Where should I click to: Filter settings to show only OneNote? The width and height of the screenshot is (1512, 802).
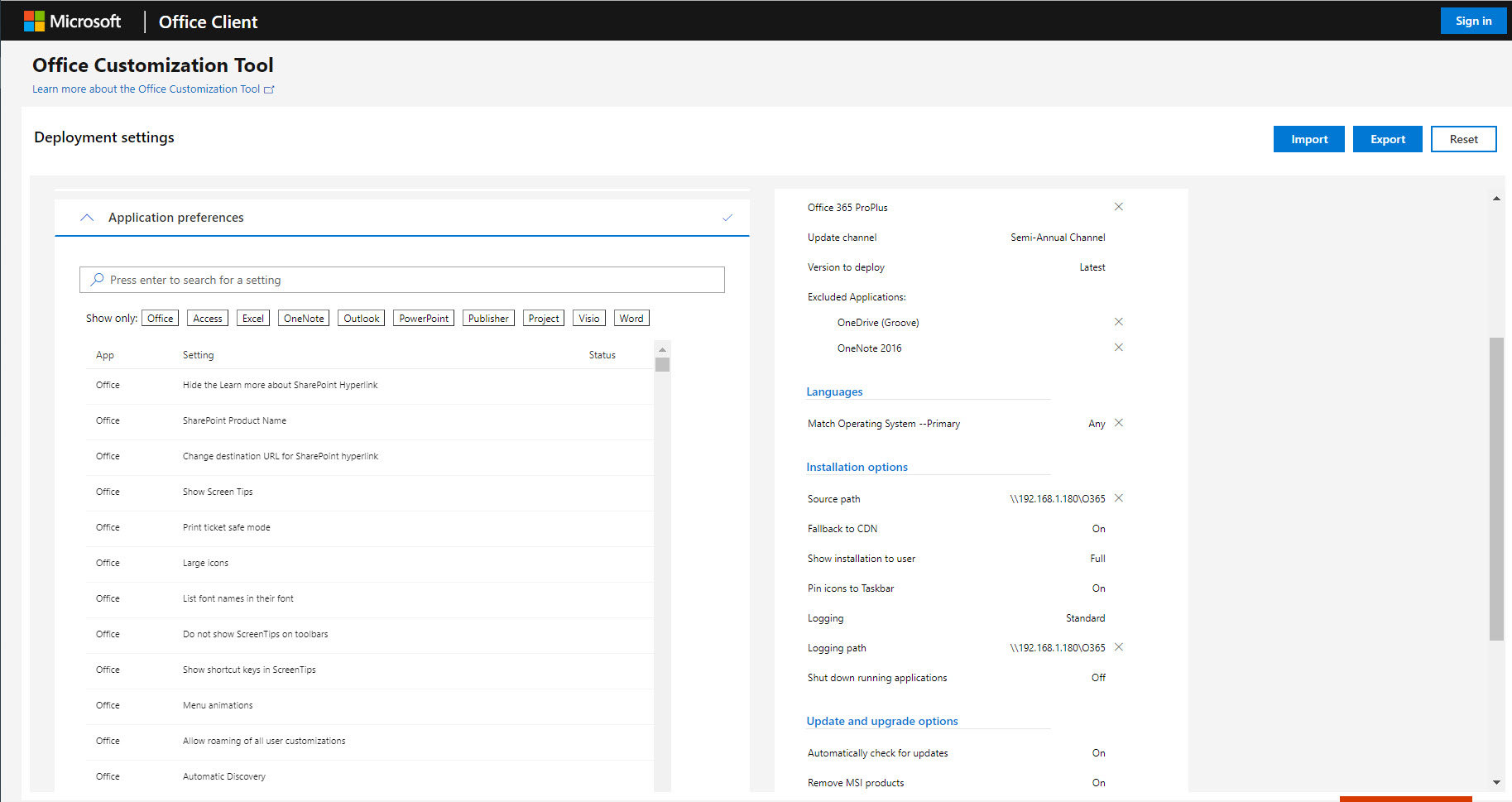pos(304,319)
